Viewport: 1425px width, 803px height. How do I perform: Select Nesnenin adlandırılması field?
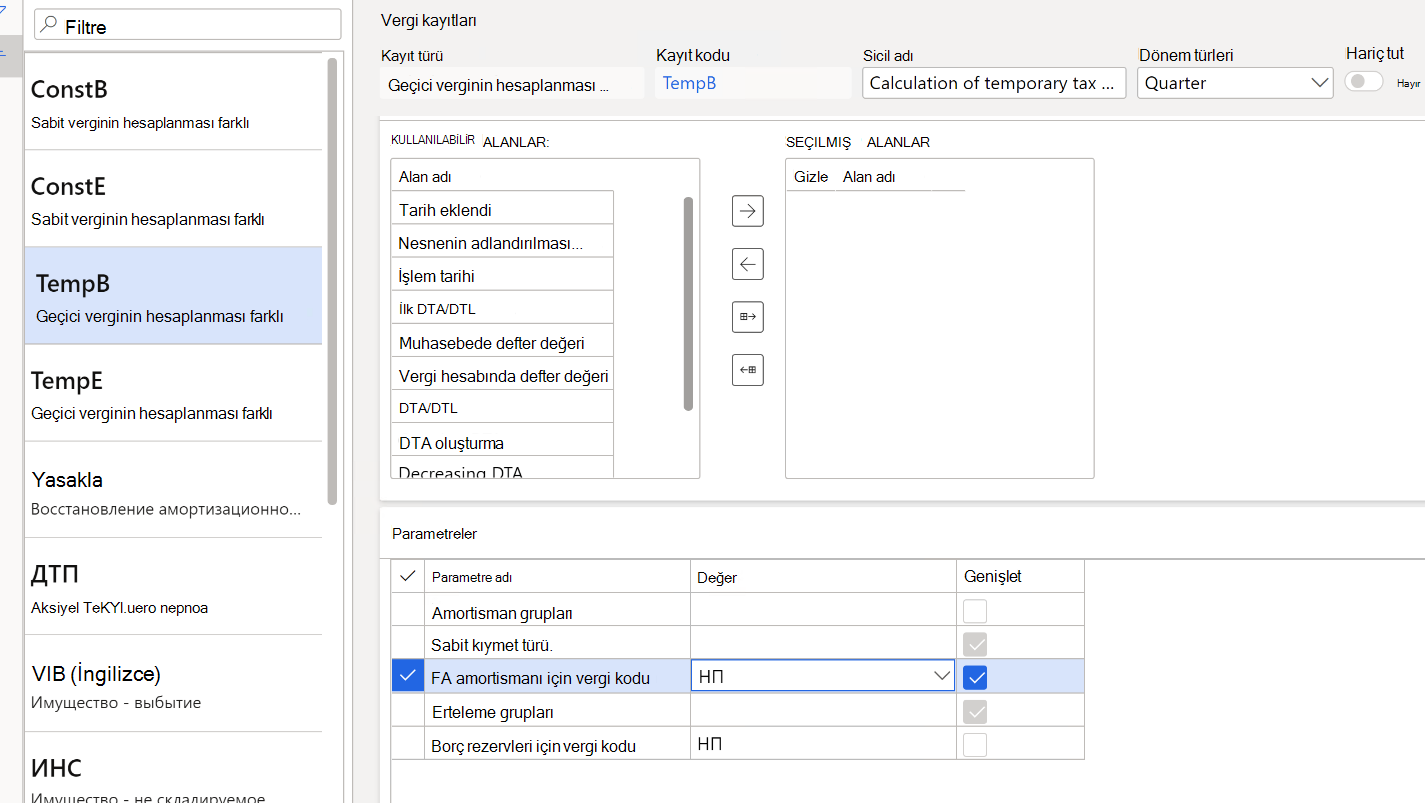click(x=502, y=243)
